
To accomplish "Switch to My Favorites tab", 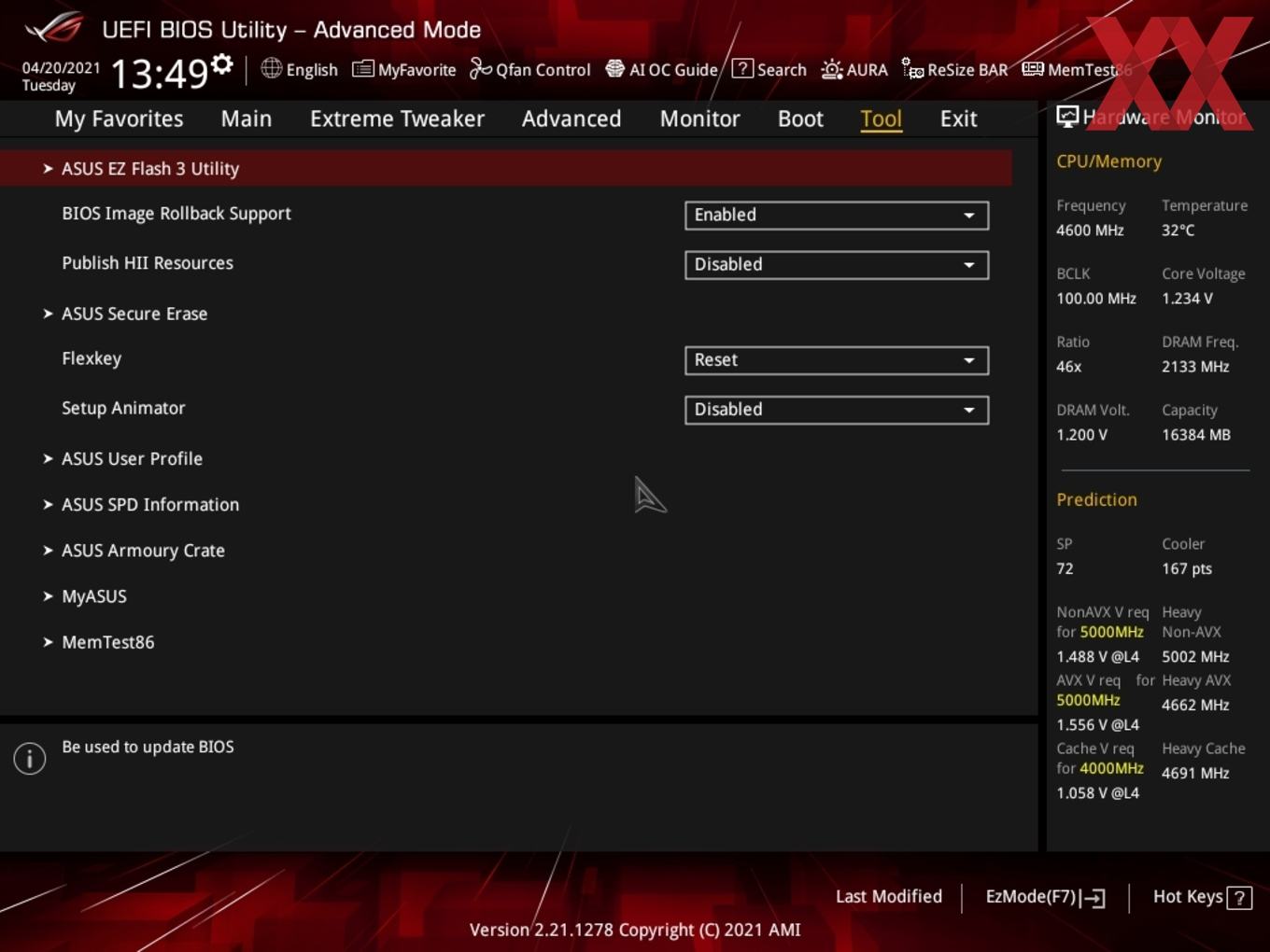I will point(119,119).
